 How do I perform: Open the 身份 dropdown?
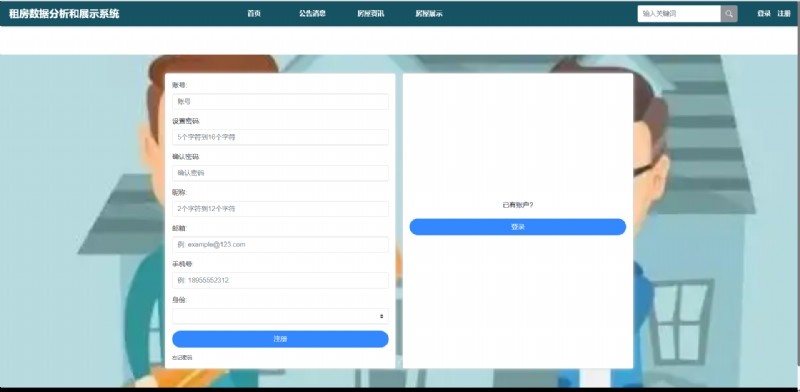click(x=280, y=316)
